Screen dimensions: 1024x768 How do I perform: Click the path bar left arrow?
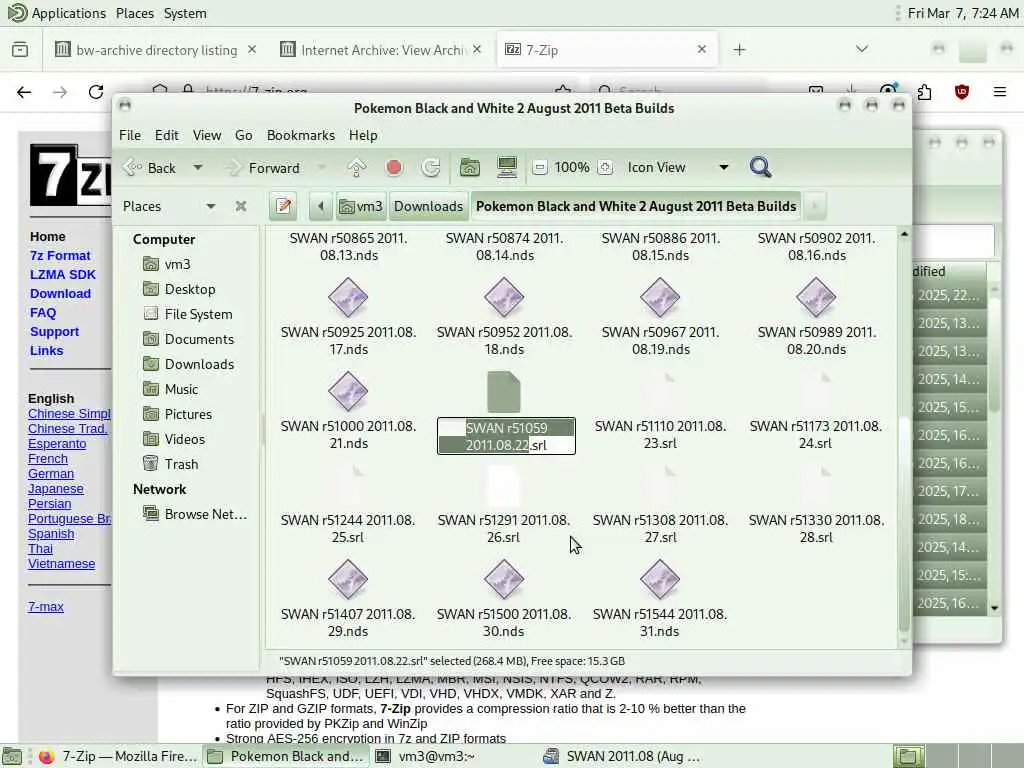pos(321,206)
